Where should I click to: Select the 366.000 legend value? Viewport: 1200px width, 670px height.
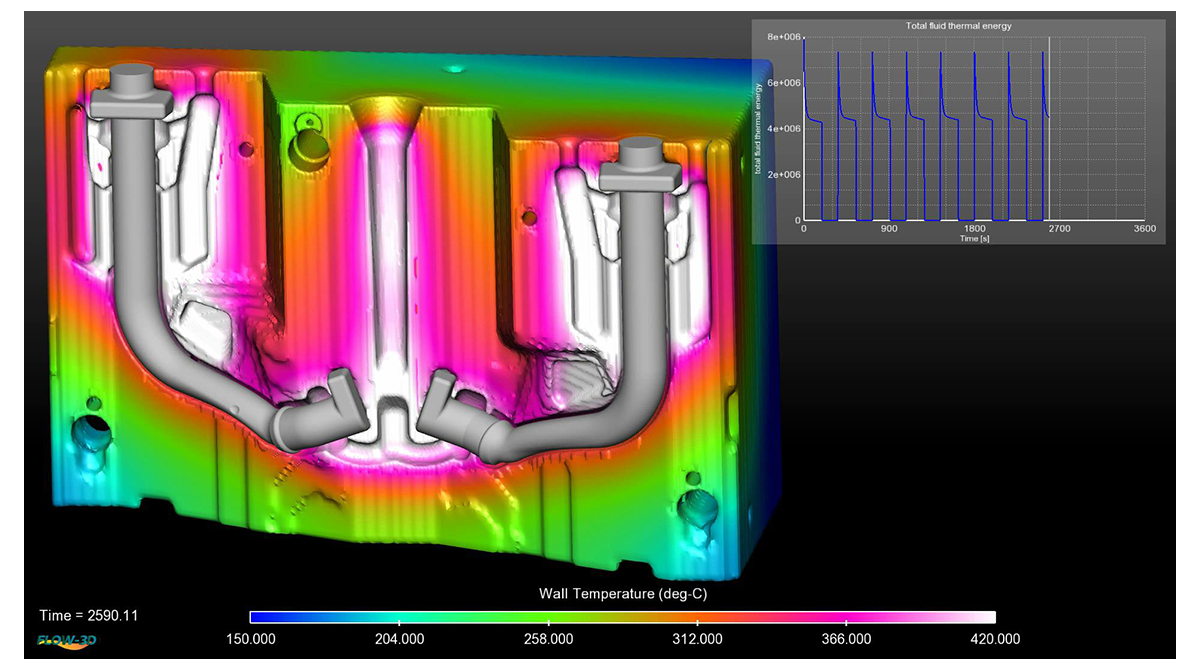click(846, 639)
